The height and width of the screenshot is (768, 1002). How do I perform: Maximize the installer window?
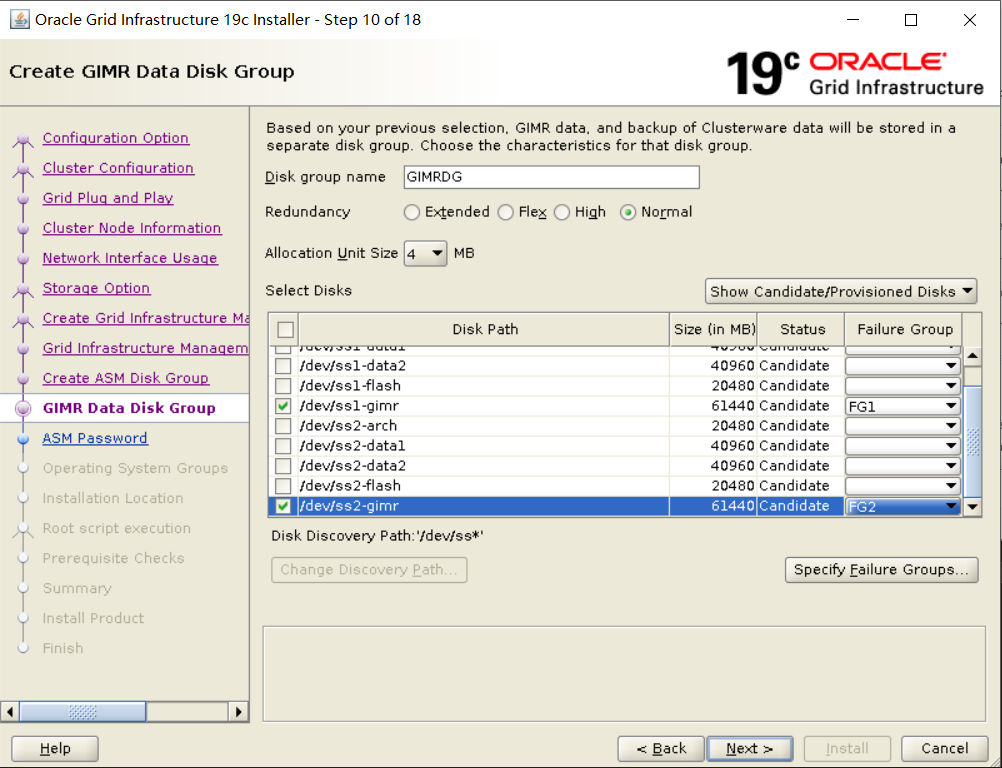click(911, 20)
